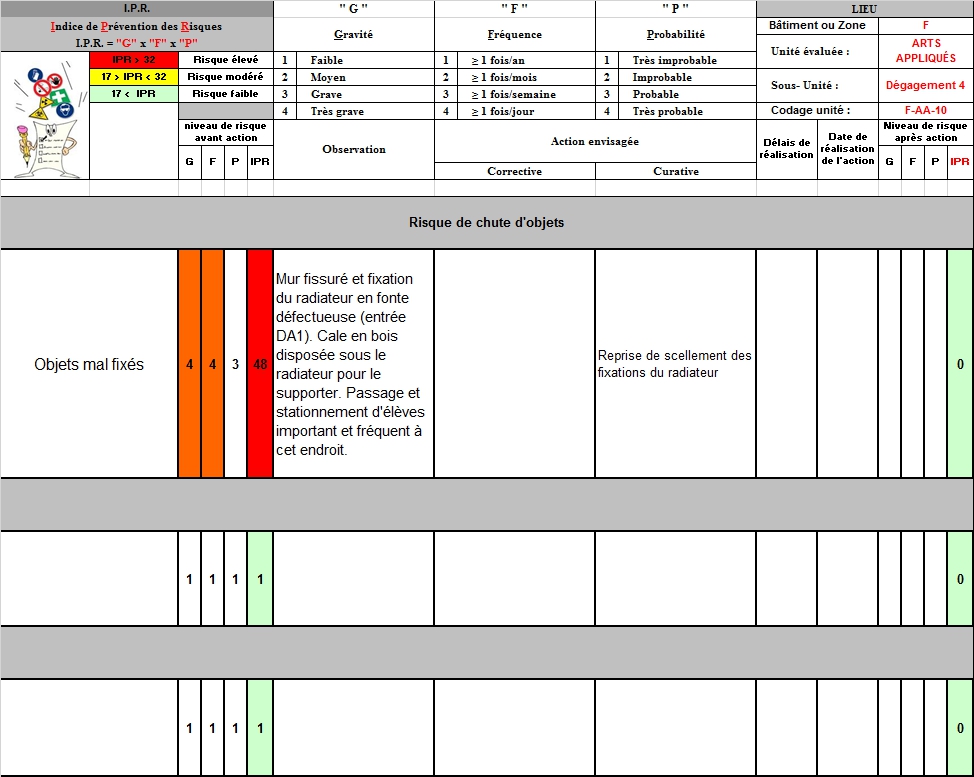This screenshot has height=777, width=974.
Task: Select the "Risque de chute d'objets" section header
Action: click(x=486, y=222)
